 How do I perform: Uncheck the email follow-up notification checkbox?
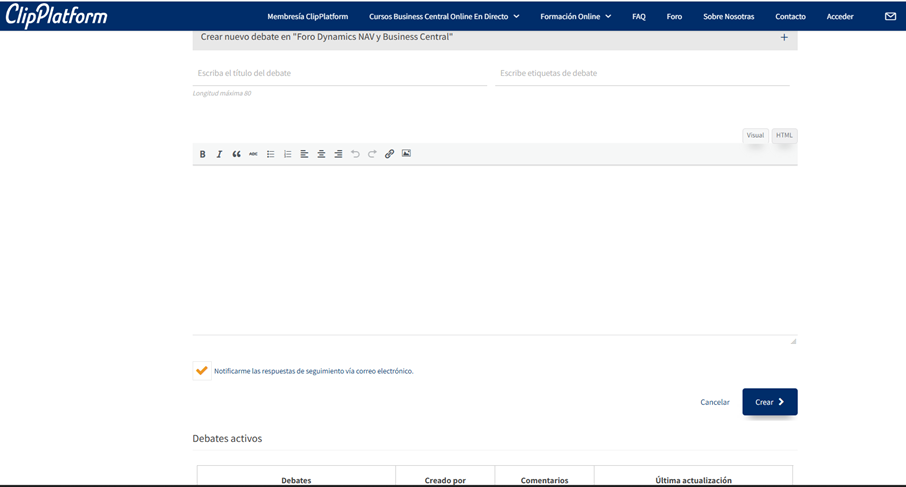pos(202,370)
